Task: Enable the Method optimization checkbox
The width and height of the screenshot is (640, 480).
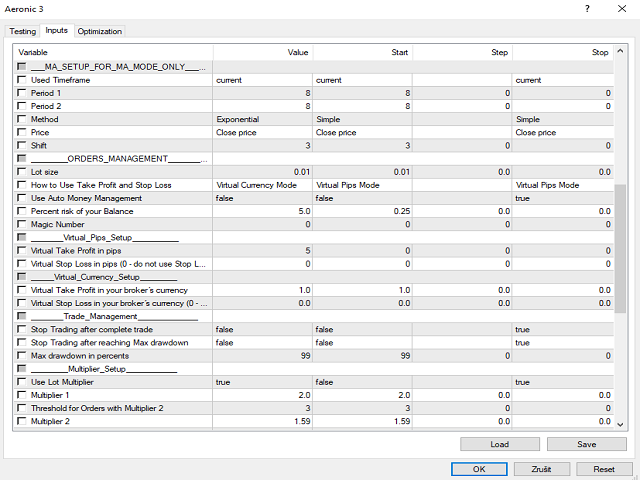Action: click(x=22, y=119)
